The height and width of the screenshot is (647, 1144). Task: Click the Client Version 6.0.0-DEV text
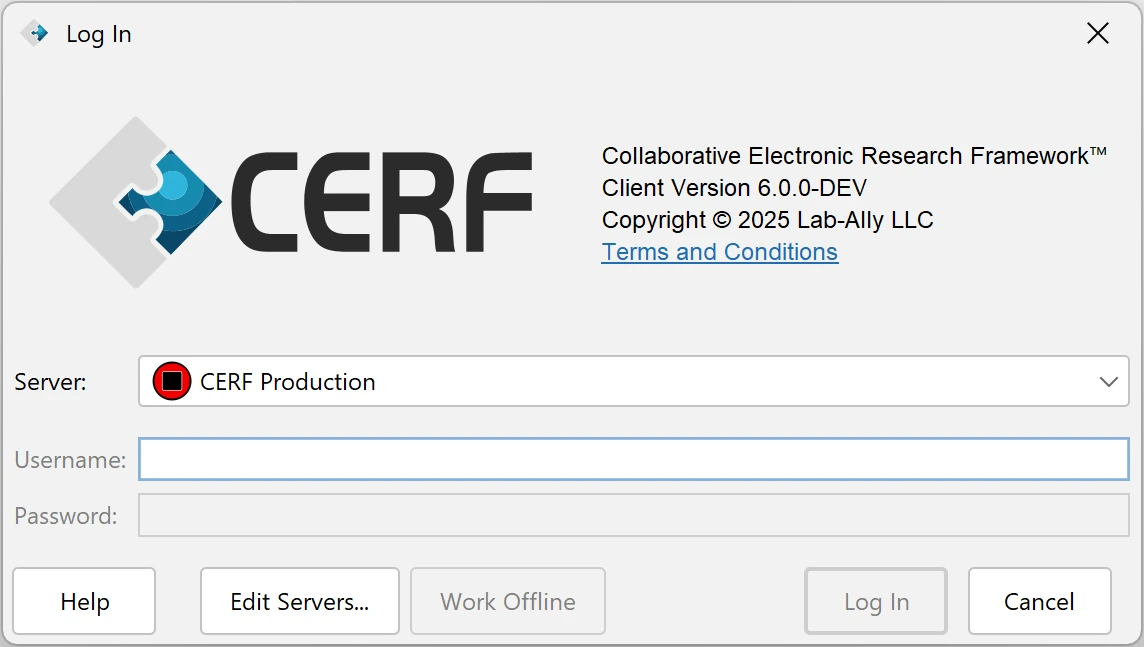tap(734, 188)
